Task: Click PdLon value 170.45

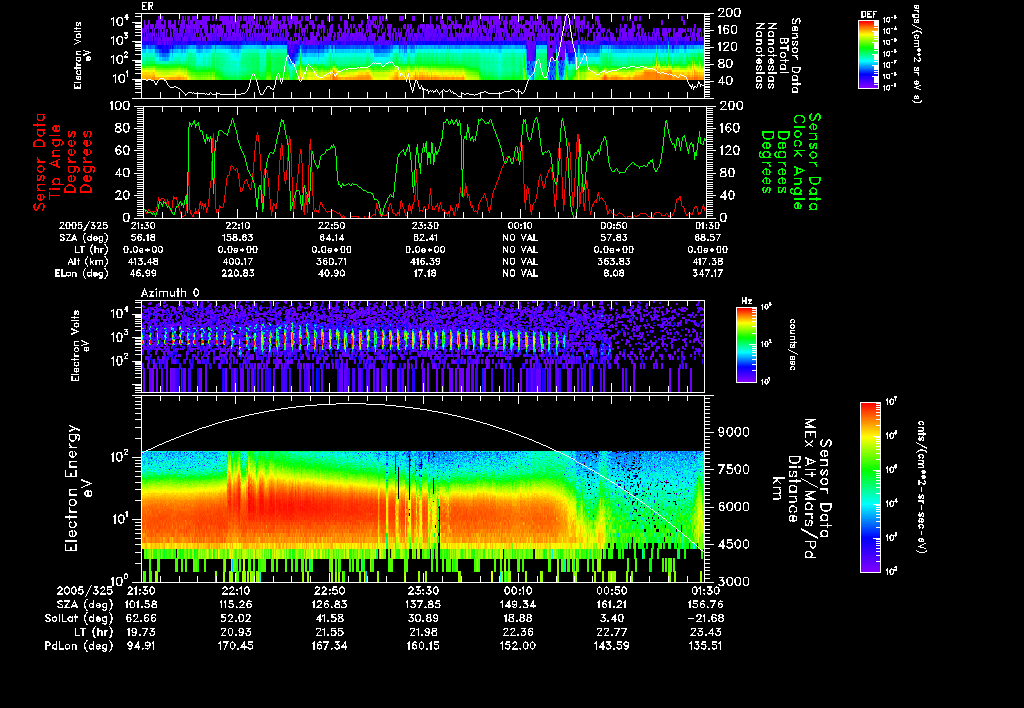Action: tap(236, 646)
